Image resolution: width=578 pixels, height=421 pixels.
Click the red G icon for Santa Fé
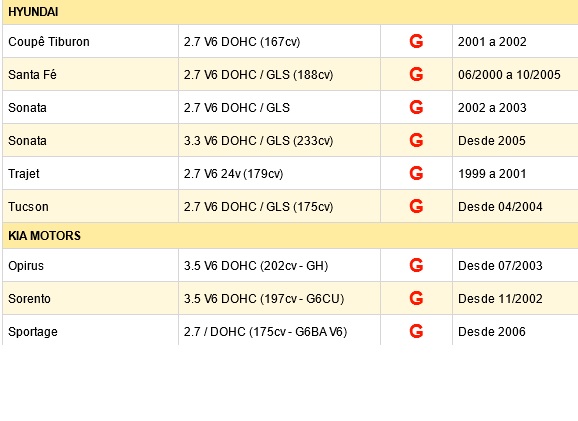pos(416,74)
